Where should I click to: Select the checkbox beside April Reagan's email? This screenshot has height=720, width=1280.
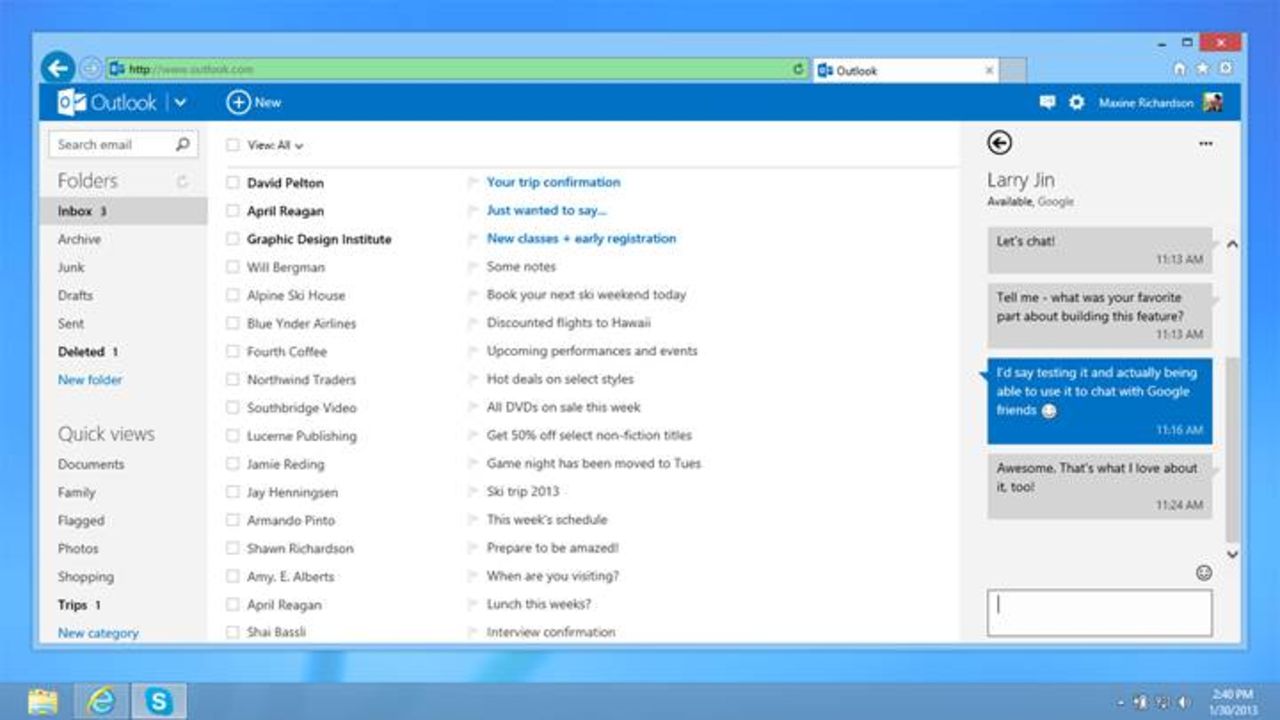(x=233, y=211)
